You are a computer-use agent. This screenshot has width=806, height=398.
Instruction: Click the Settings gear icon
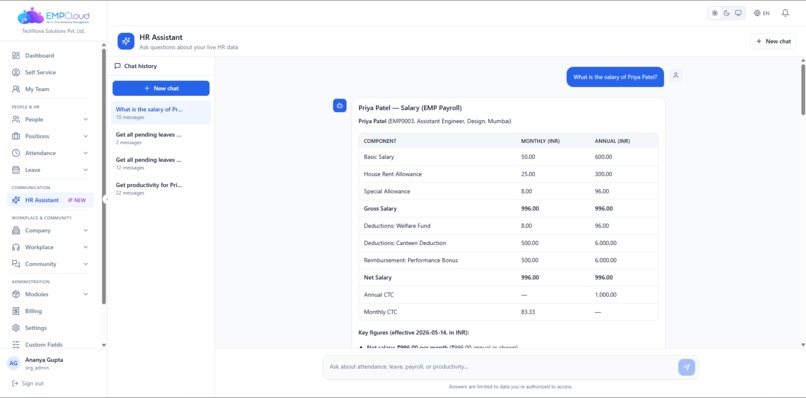[16, 328]
